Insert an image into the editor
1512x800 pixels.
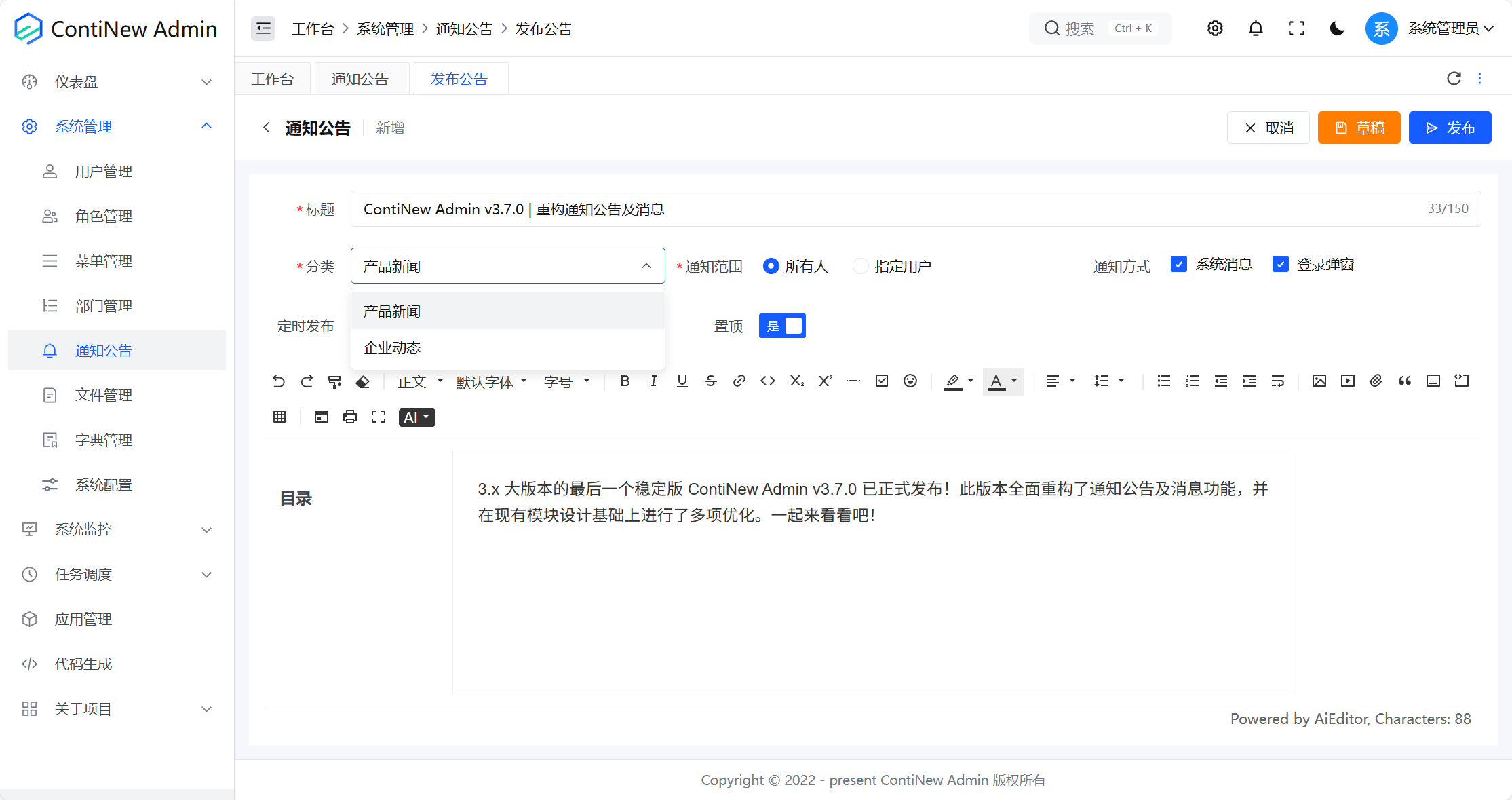point(1319,381)
